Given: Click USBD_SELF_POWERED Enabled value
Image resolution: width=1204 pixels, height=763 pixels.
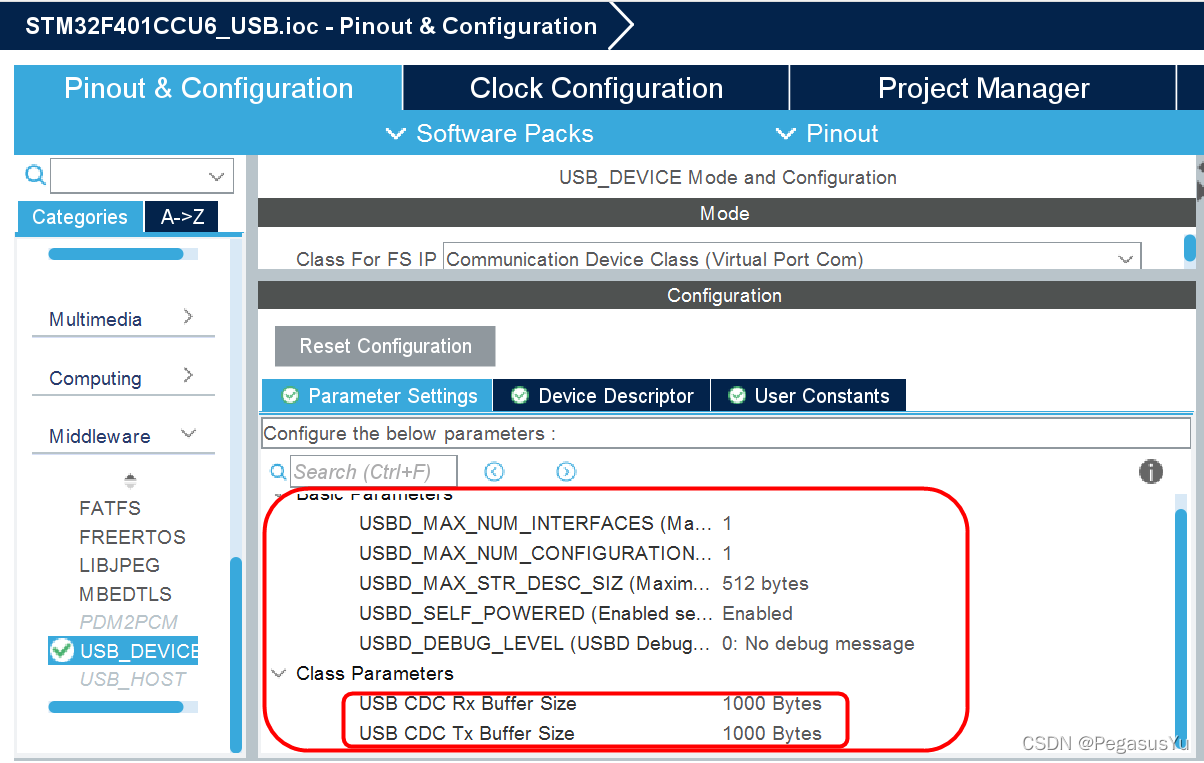Looking at the screenshot, I should coord(757,613).
